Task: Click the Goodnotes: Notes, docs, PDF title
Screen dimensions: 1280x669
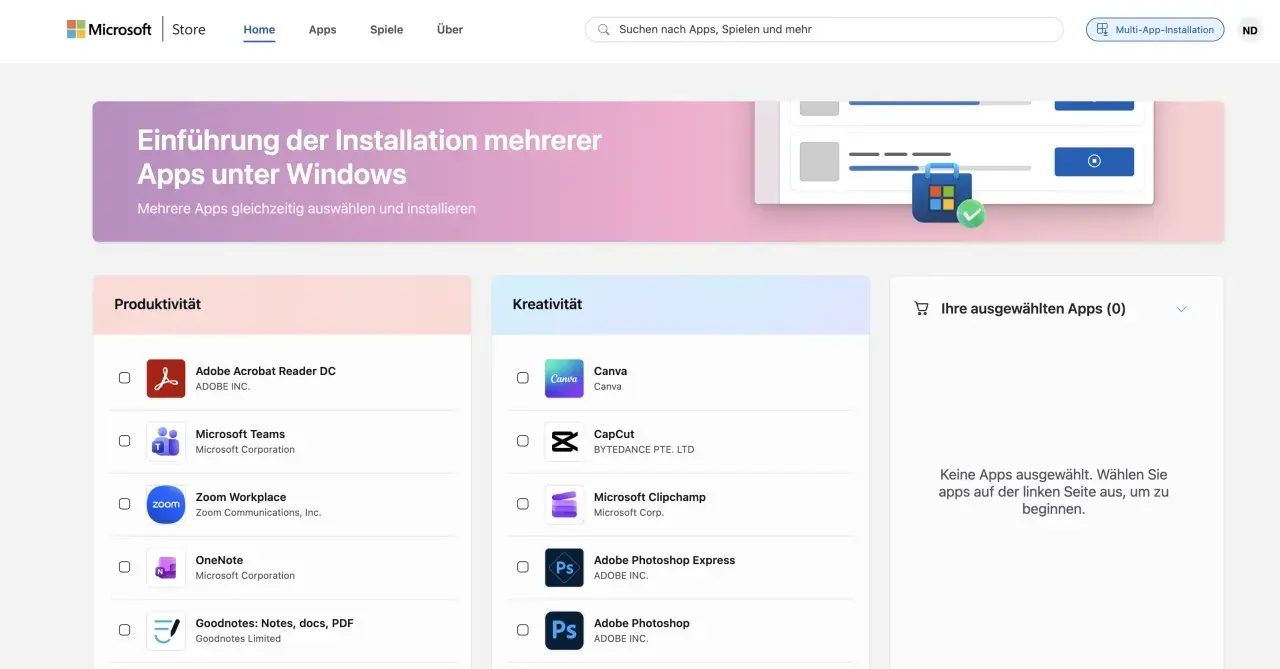Action: click(x=274, y=623)
